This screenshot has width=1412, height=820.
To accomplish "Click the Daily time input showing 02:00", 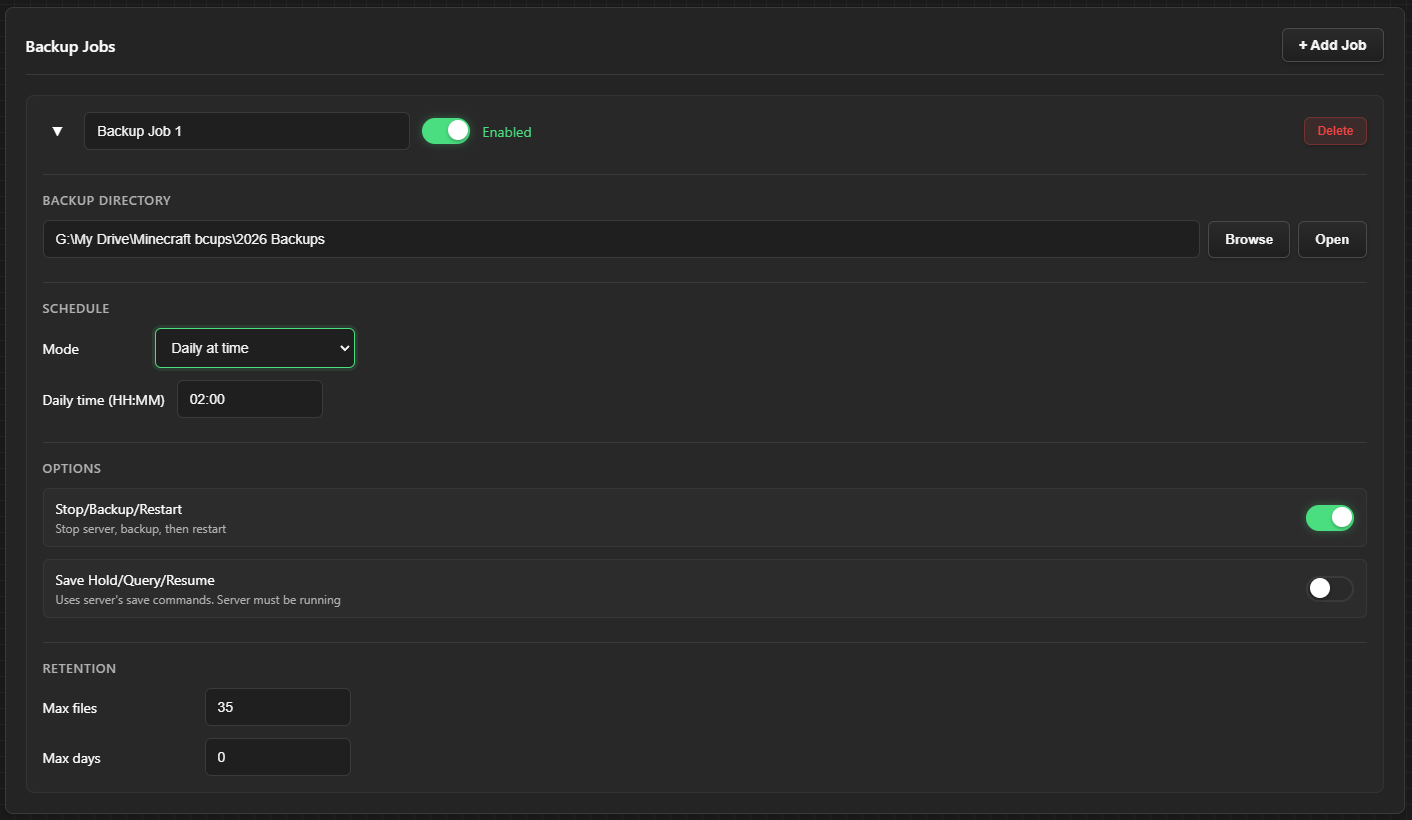I will [x=249, y=398].
